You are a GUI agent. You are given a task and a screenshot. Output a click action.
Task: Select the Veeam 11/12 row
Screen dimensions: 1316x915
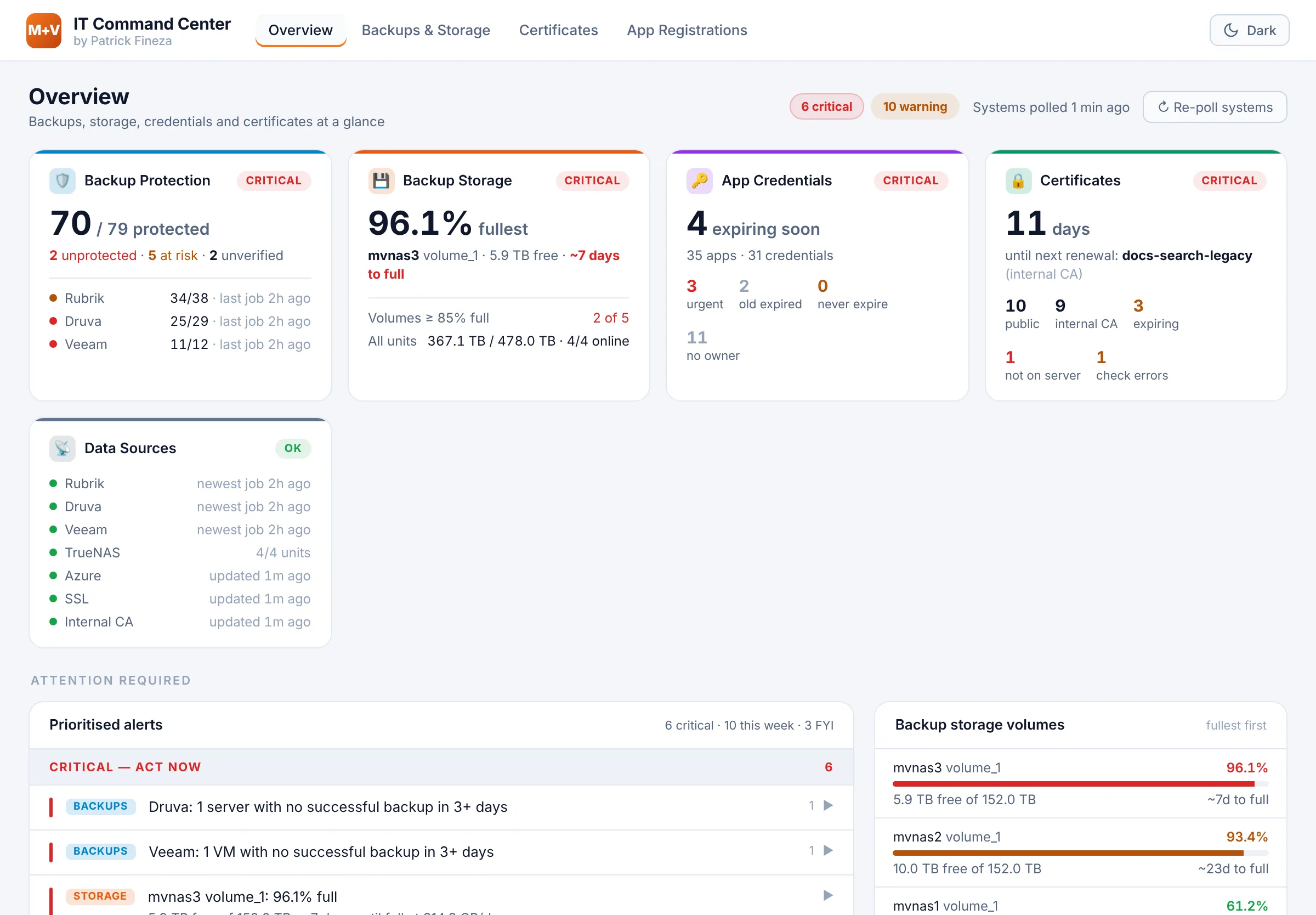point(180,344)
